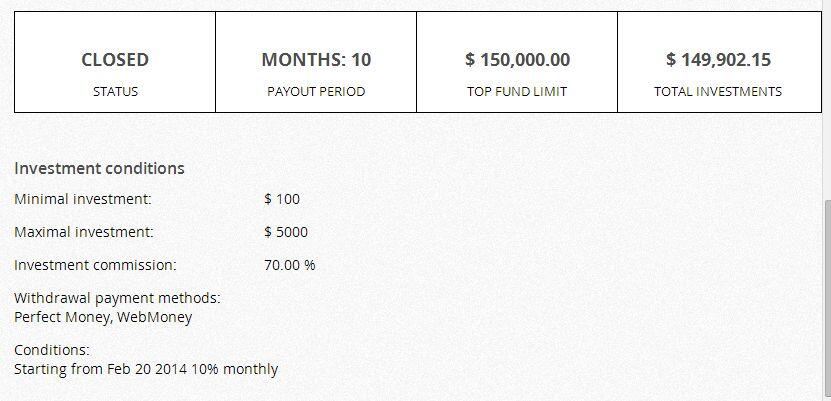Click the CLOSED status value
This screenshot has width=831, height=401.
pyautogui.click(x=115, y=60)
